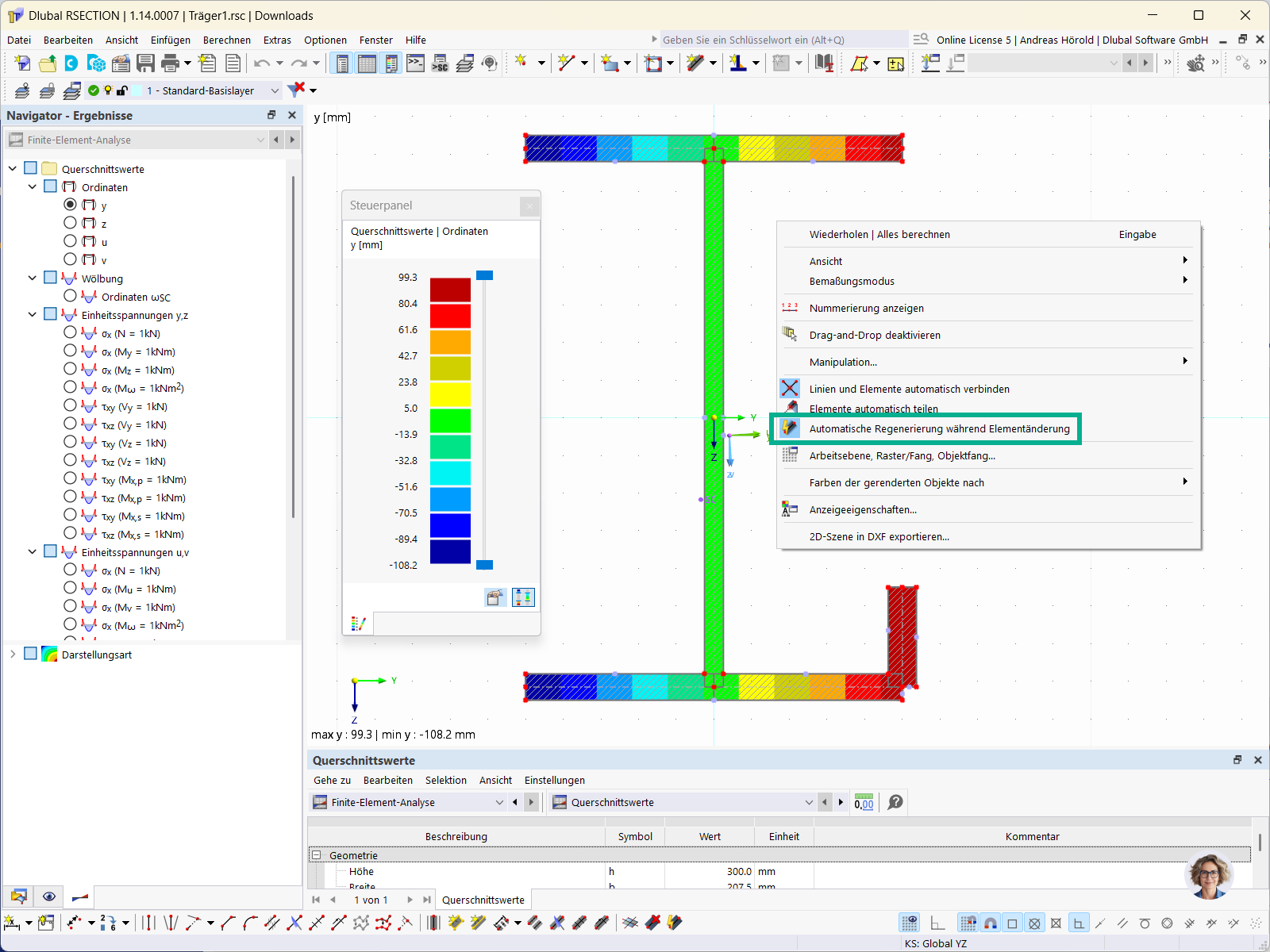Tick the Querschnittswerte checkbox in Navigator

tap(31, 168)
